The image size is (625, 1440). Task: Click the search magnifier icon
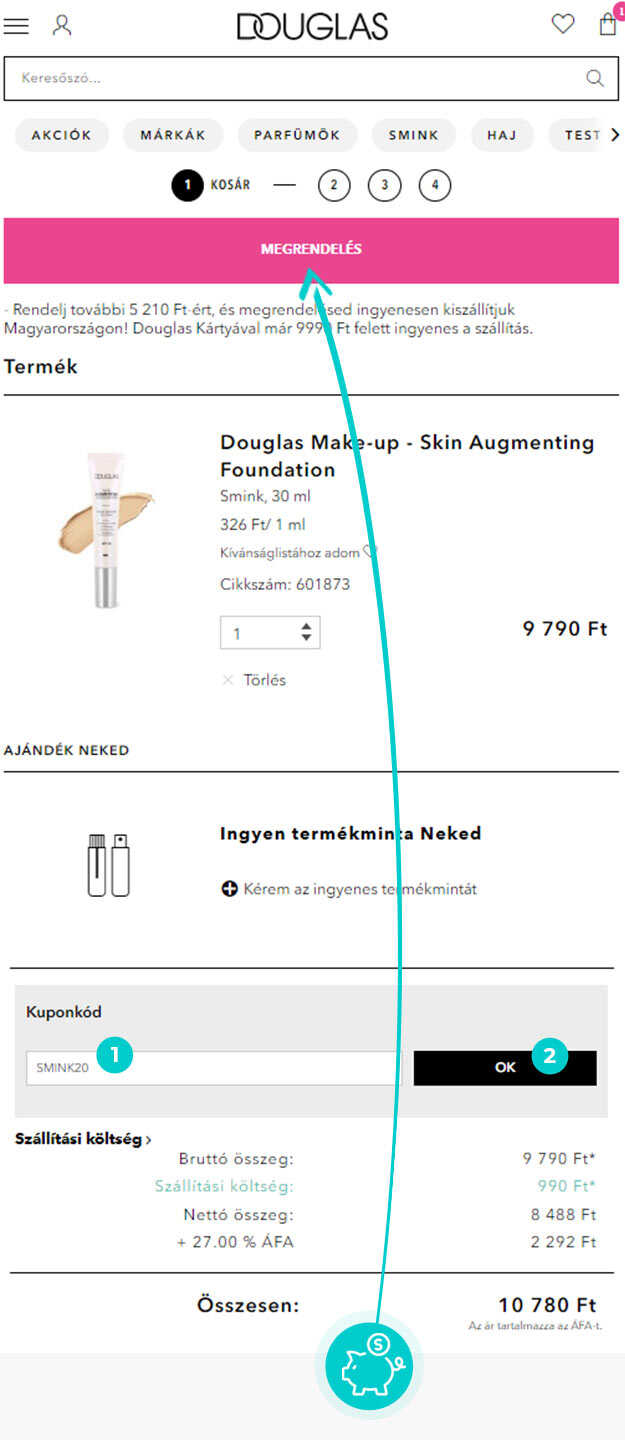(x=595, y=78)
